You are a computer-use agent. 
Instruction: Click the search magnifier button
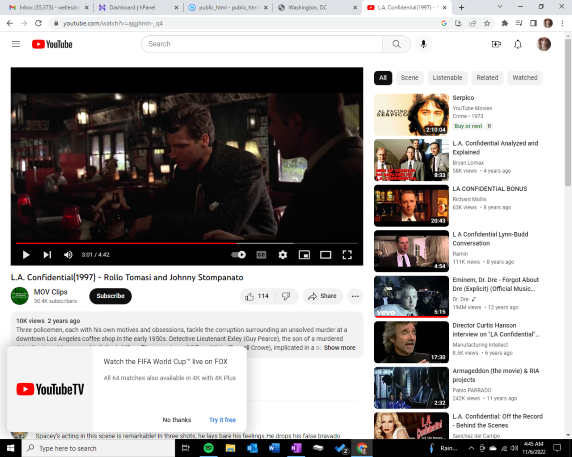396,44
